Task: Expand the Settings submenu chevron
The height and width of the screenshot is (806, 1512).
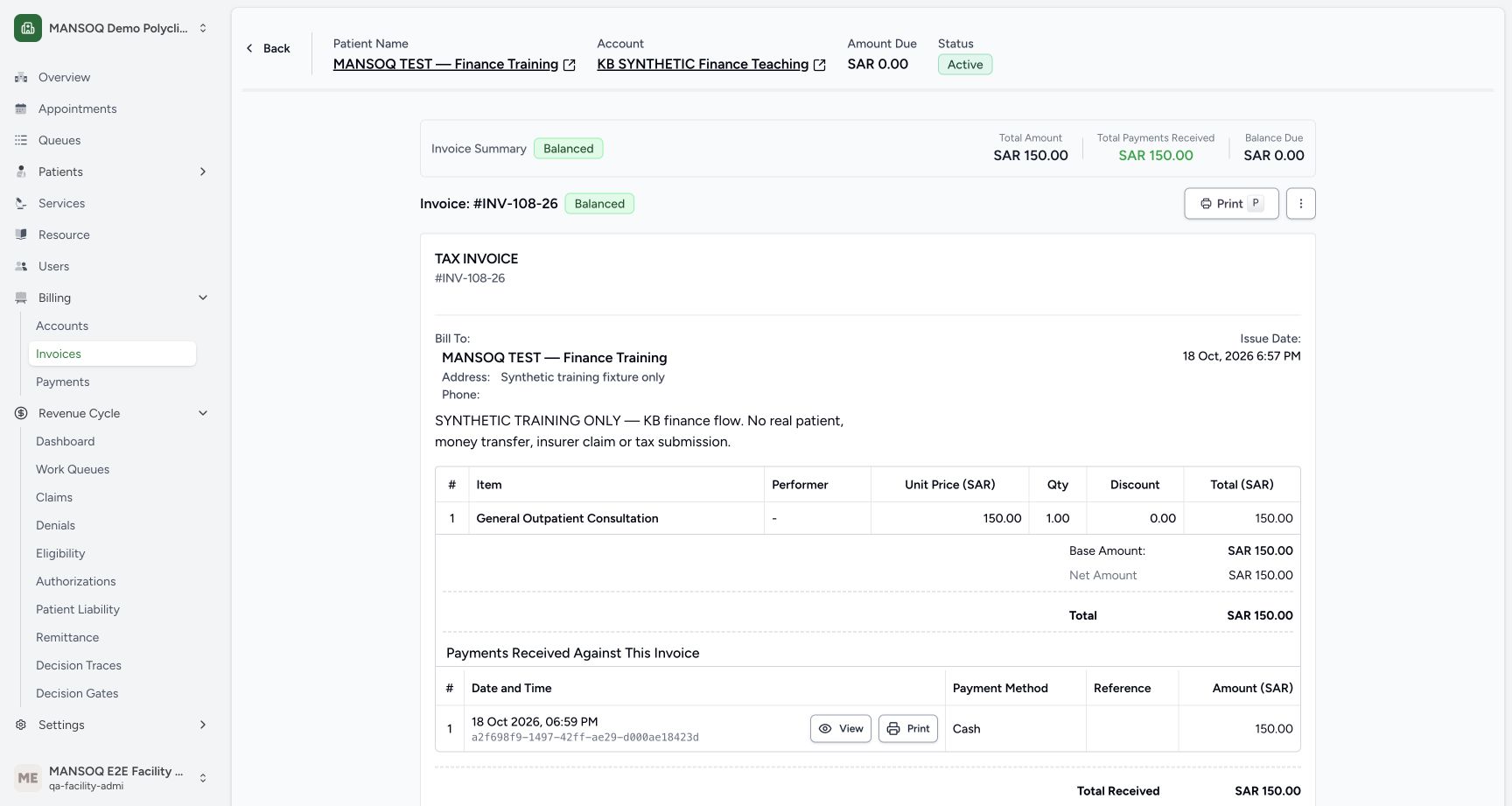Action: pos(203,725)
